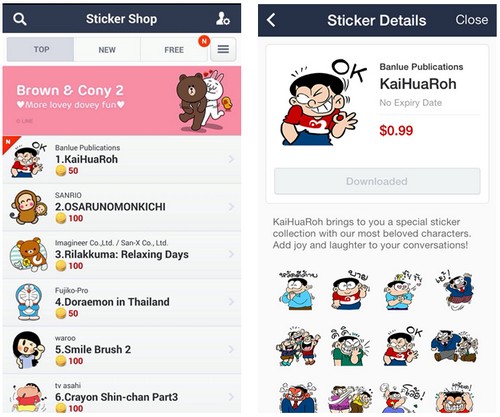Open the Brown & Cony 2 banner
The image size is (500, 417).
point(122,101)
